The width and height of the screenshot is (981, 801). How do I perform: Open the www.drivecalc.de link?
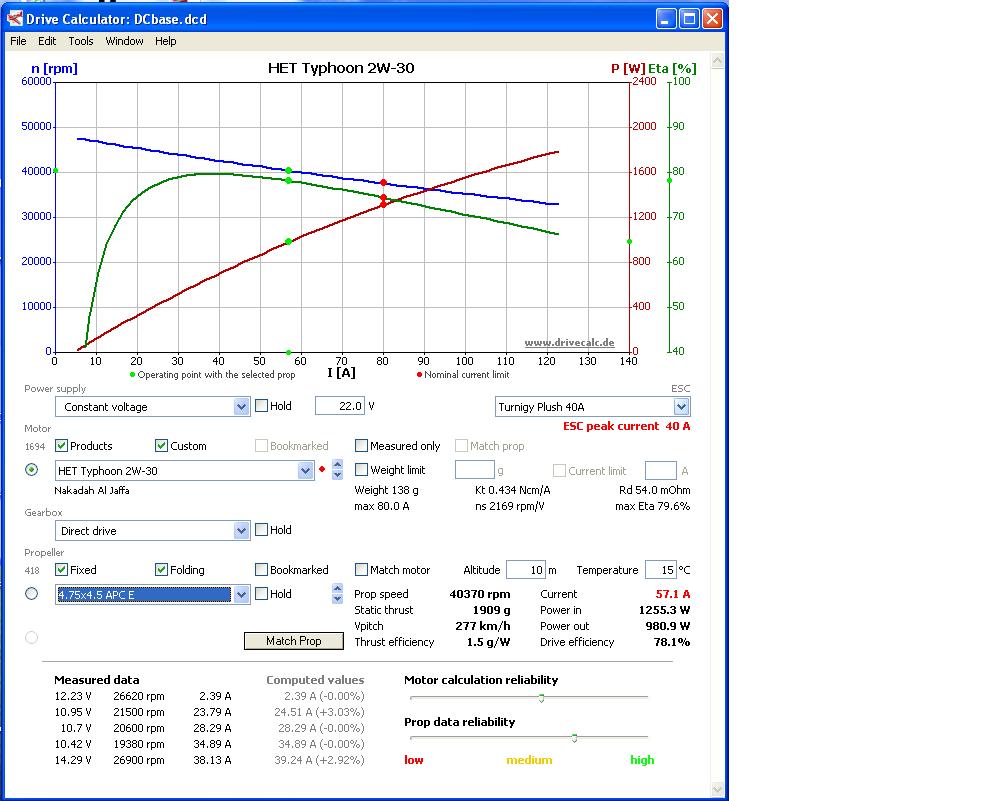(569, 342)
